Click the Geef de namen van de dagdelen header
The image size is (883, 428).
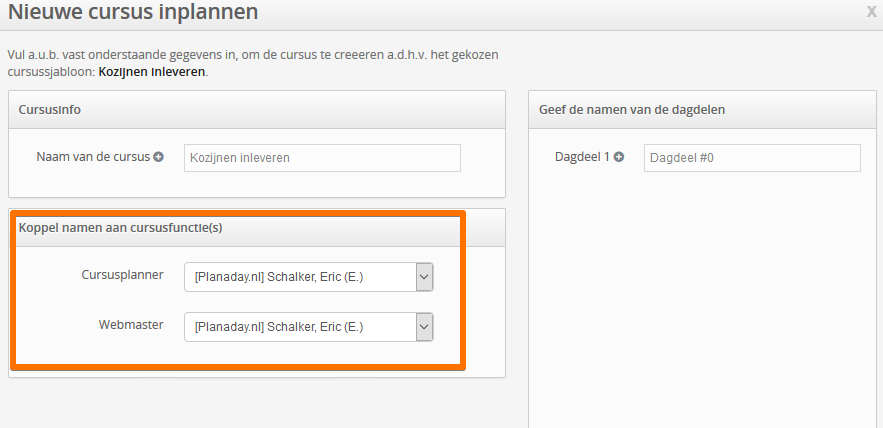pyautogui.click(x=702, y=110)
